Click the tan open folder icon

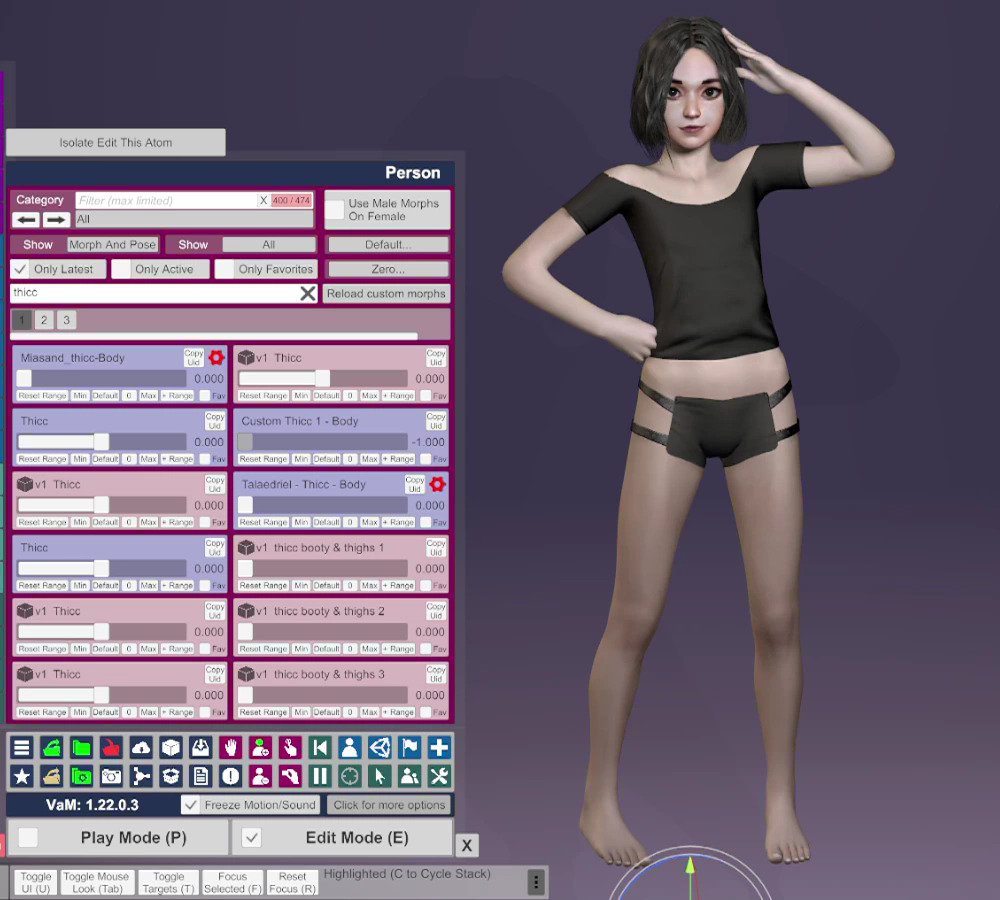coord(51,776)
